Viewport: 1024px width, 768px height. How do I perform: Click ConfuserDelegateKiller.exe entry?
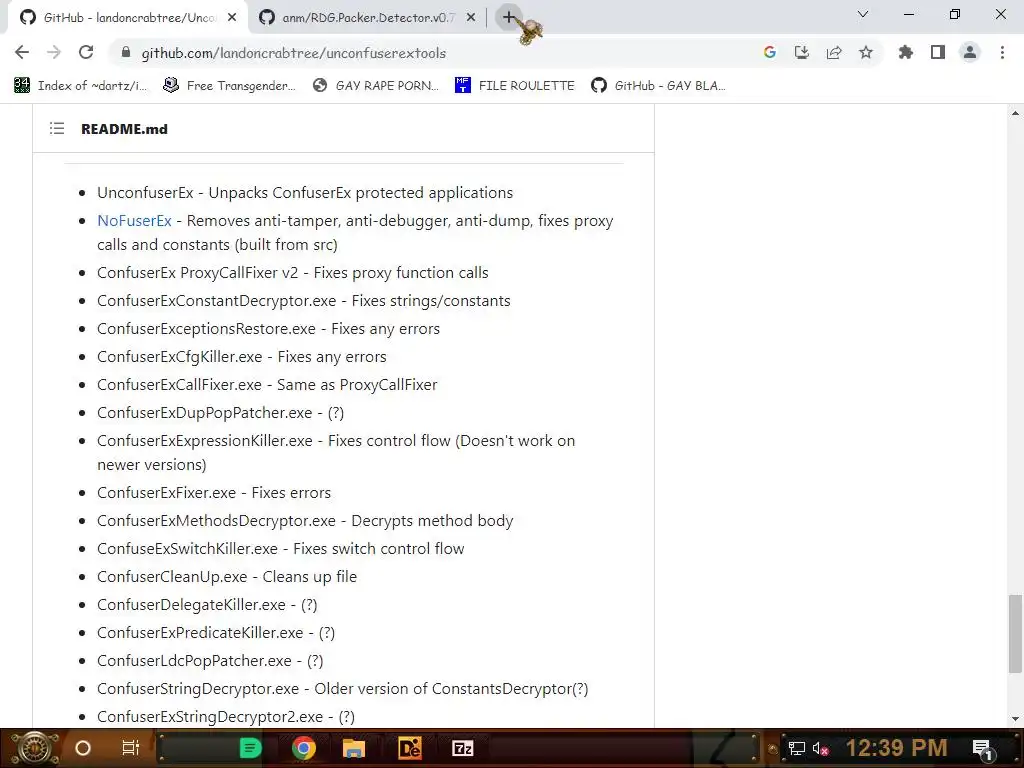click(x=207, y=605)
